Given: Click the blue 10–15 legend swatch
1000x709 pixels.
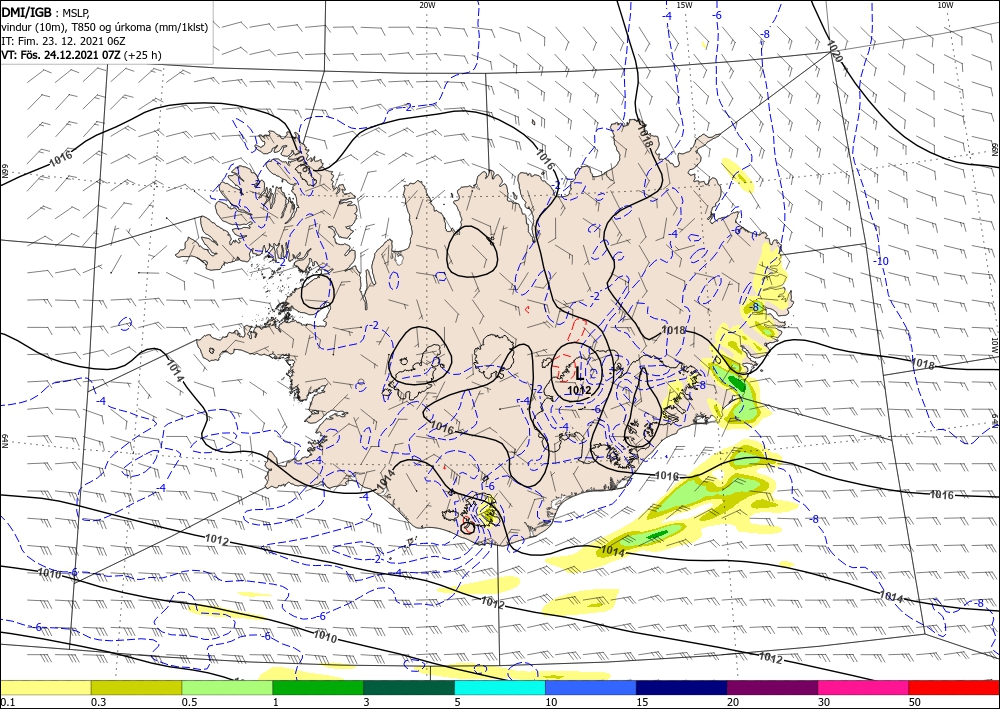Looking at the screenshot, I should point(591,687).
